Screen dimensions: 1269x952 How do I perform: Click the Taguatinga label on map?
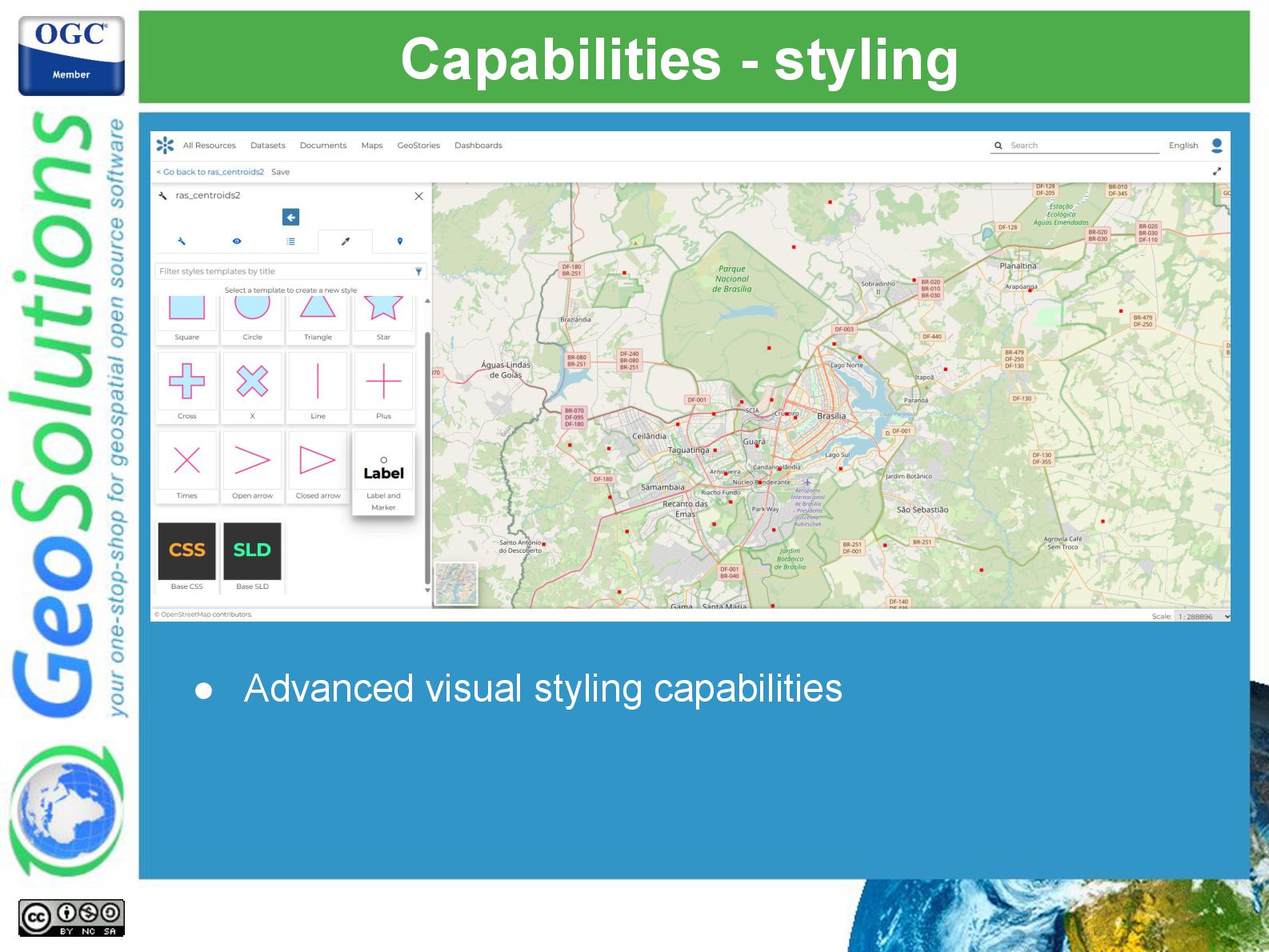pyautogui.click(x=689, y=450)
